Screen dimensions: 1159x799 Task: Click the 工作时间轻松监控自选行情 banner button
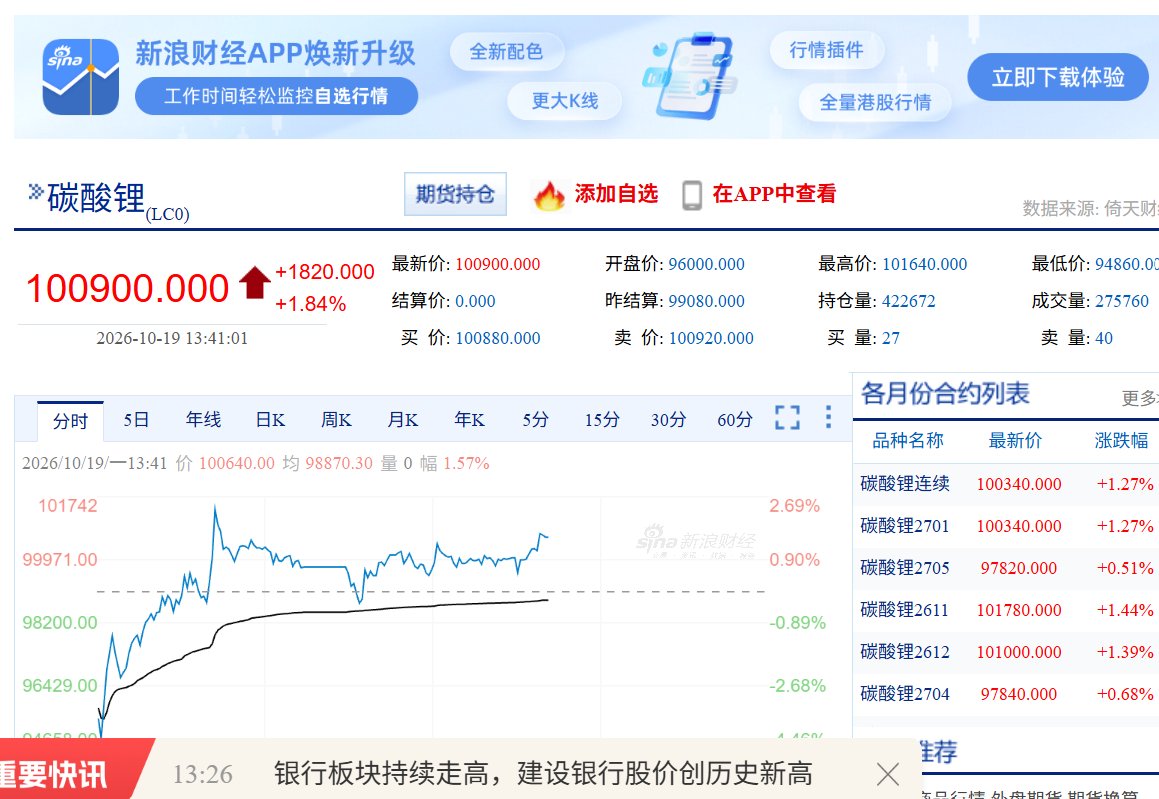point(276,96)
